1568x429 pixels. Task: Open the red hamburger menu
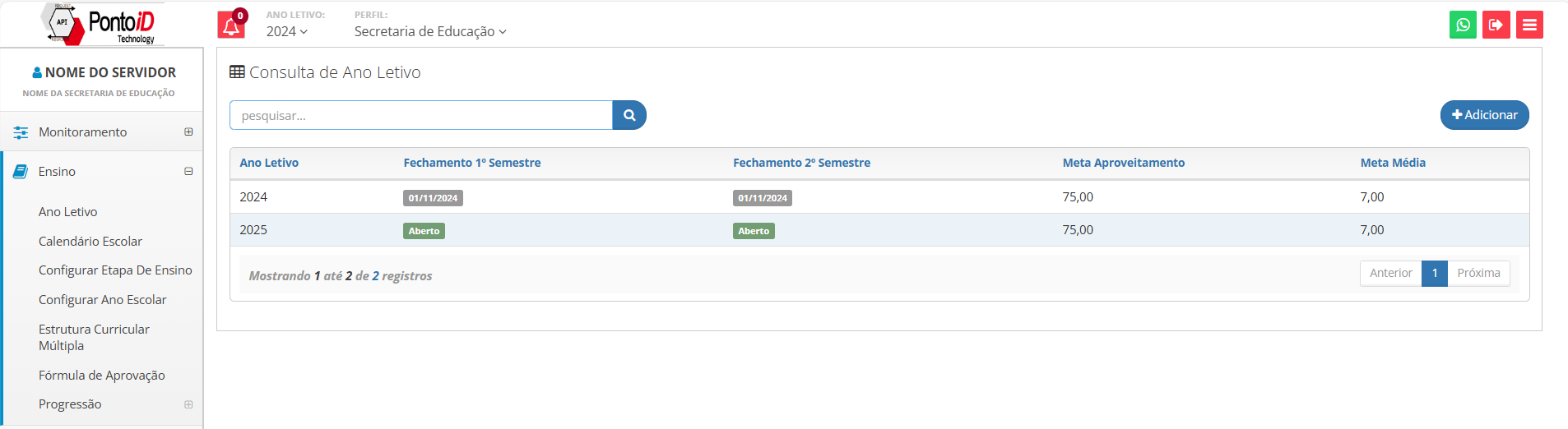tap(1529, 25)
